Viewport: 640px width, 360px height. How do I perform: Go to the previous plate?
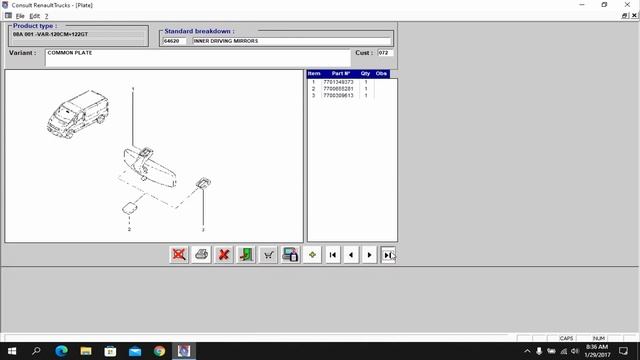[351, 255]
